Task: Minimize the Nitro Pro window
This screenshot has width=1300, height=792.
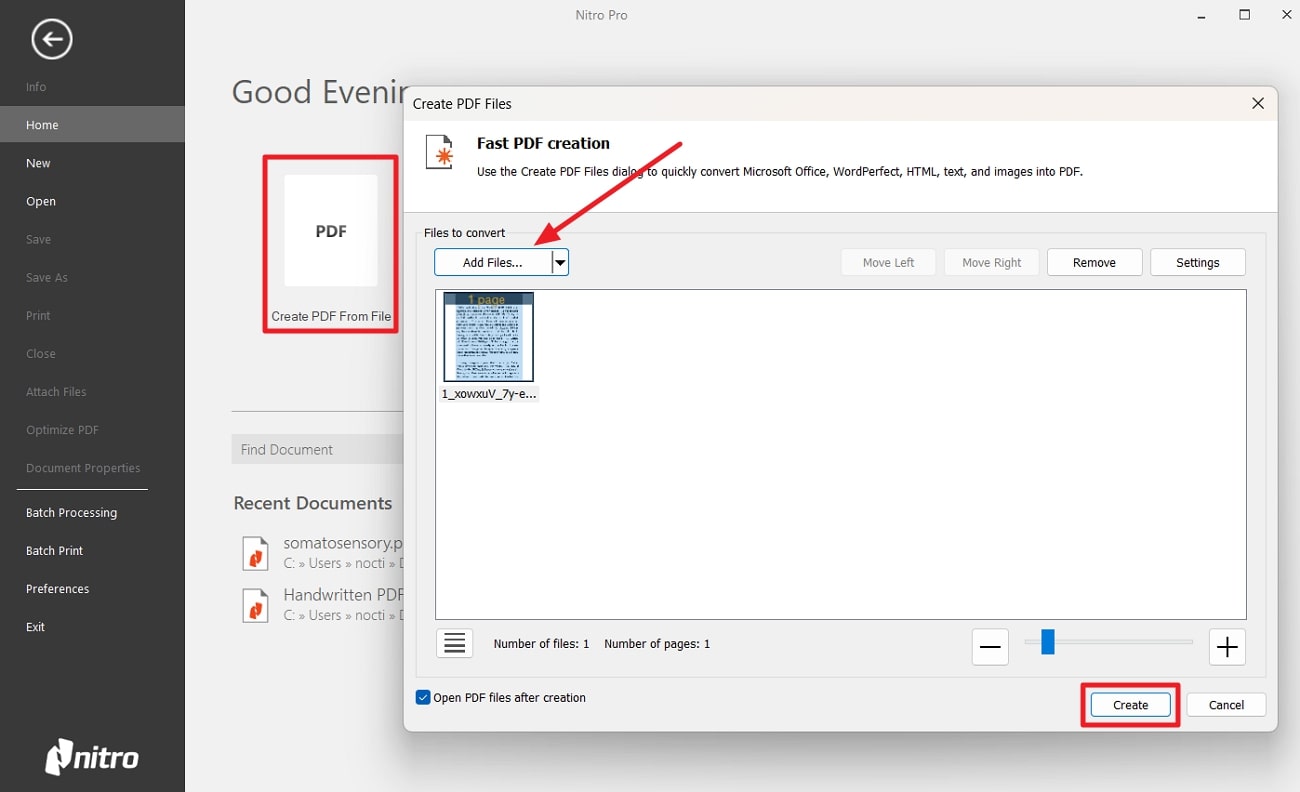Action: coord(1199,15)
